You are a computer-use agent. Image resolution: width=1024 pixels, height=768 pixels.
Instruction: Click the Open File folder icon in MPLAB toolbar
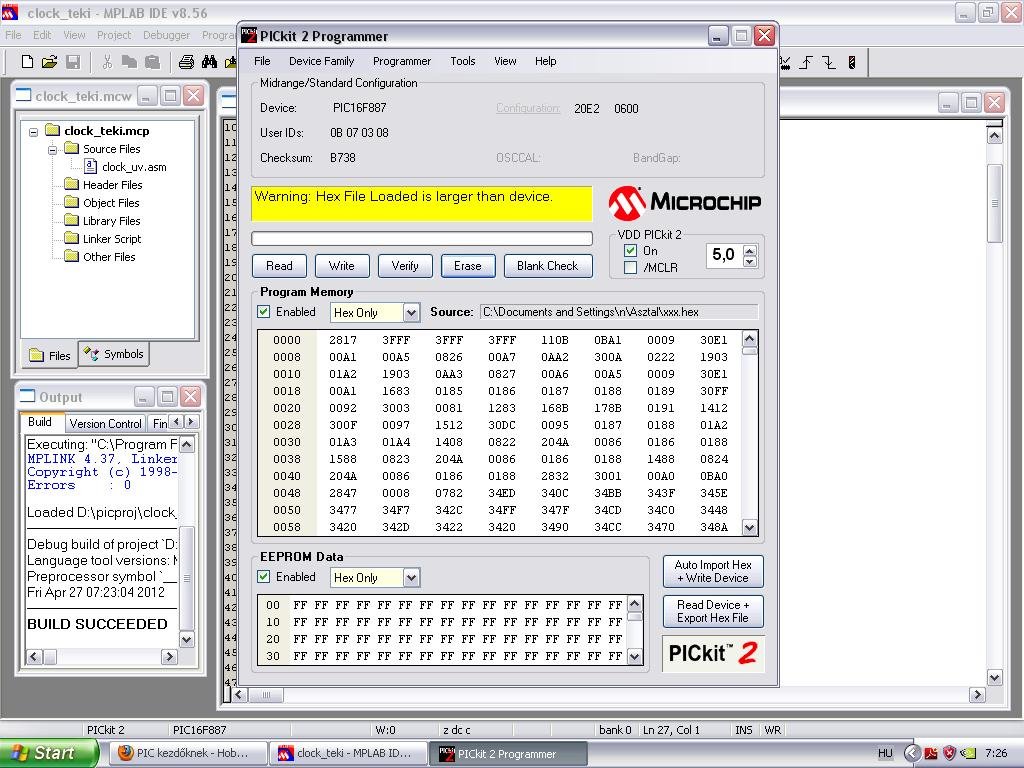49,62
